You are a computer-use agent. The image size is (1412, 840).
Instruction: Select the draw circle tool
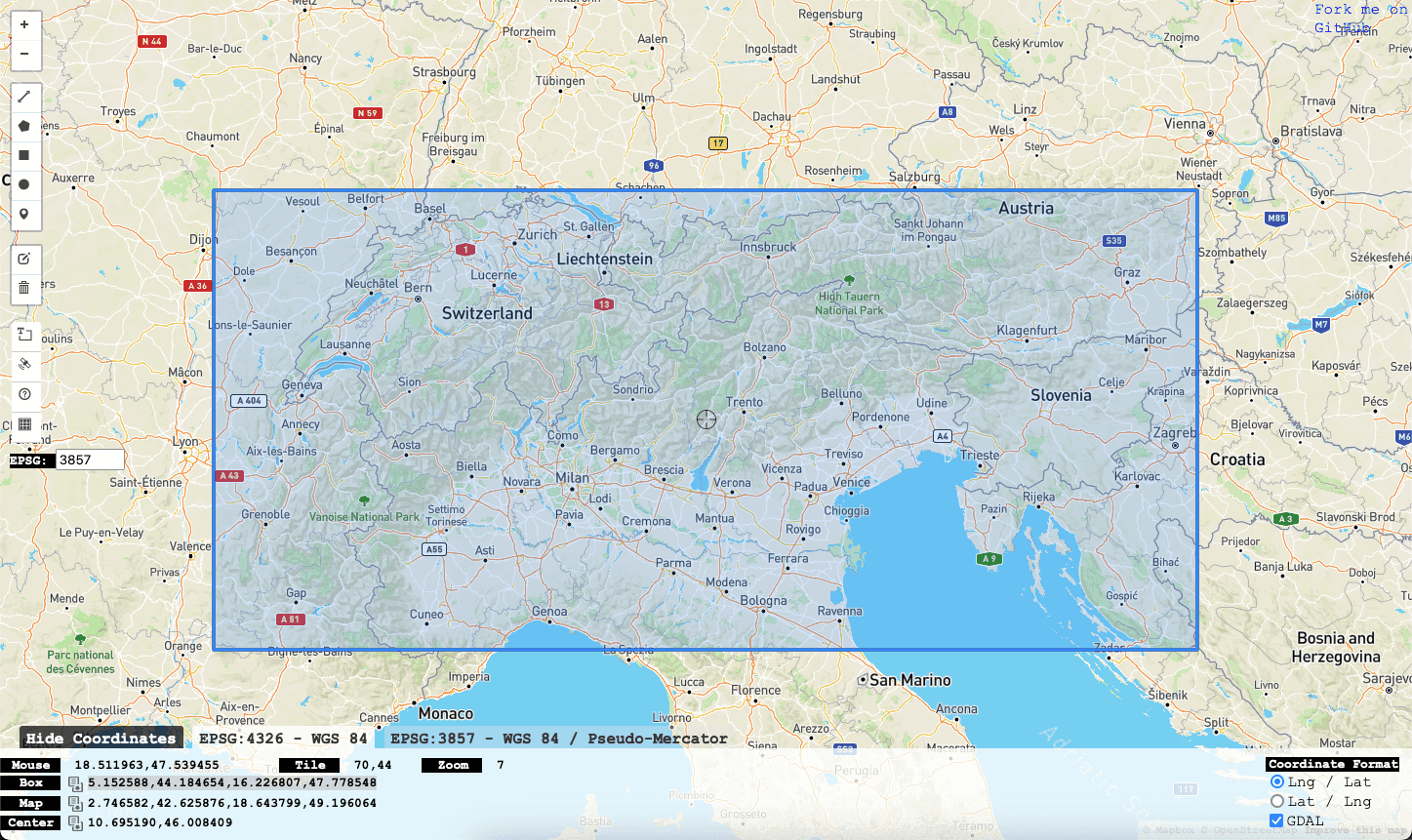(x=24, y=184)
